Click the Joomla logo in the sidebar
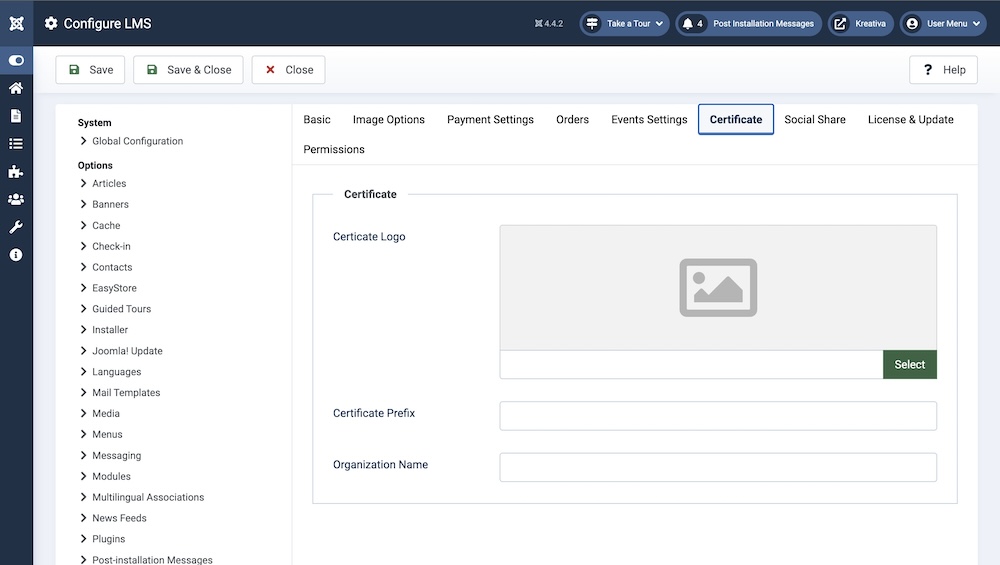 [16, 23]
